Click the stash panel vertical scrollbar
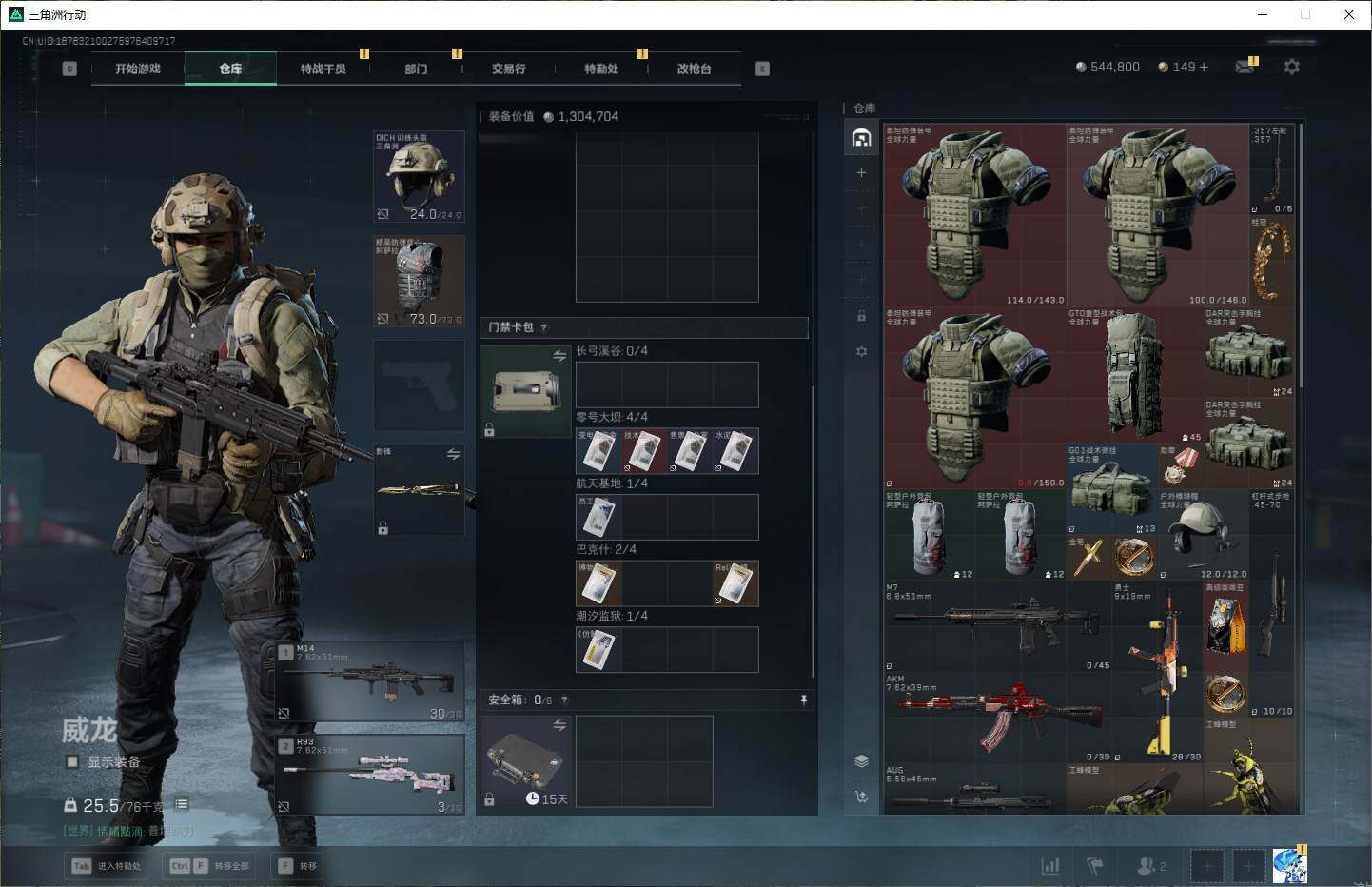The image size is (1372, 887). [1300, 257]
